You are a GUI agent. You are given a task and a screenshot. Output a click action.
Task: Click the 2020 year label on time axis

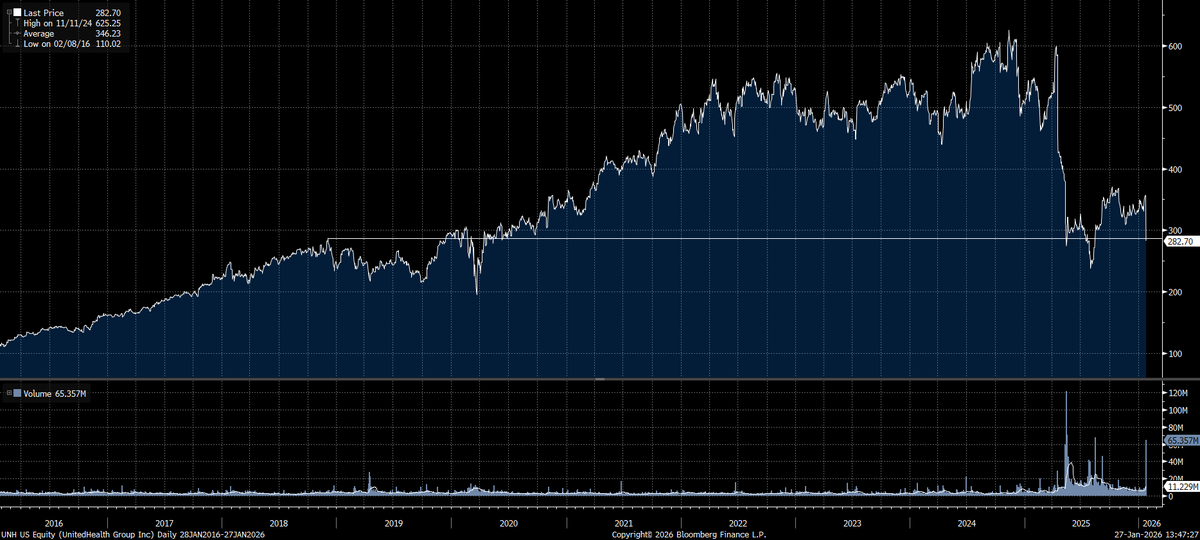508,523
